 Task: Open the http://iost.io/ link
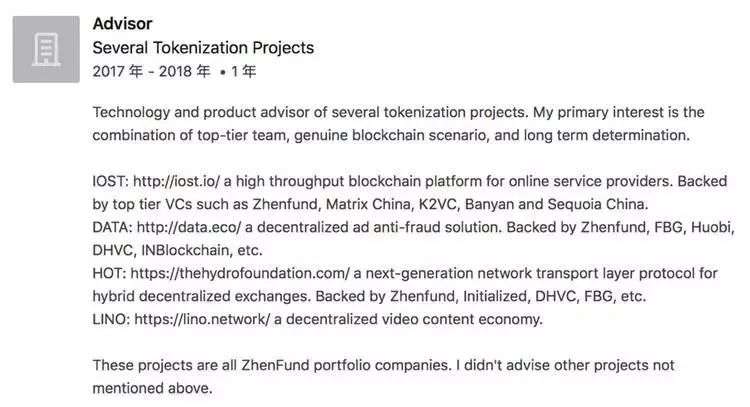click(176, 181)
